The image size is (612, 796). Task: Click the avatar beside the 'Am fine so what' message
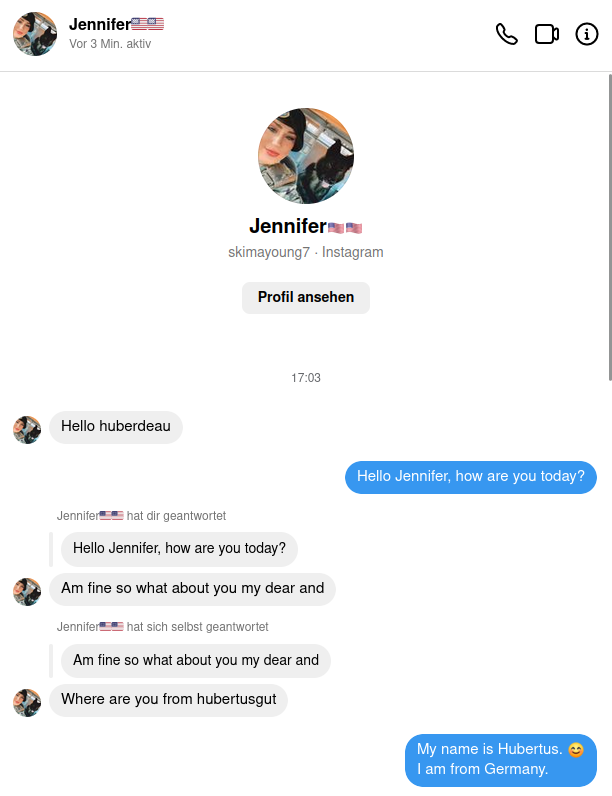[27, 592]
